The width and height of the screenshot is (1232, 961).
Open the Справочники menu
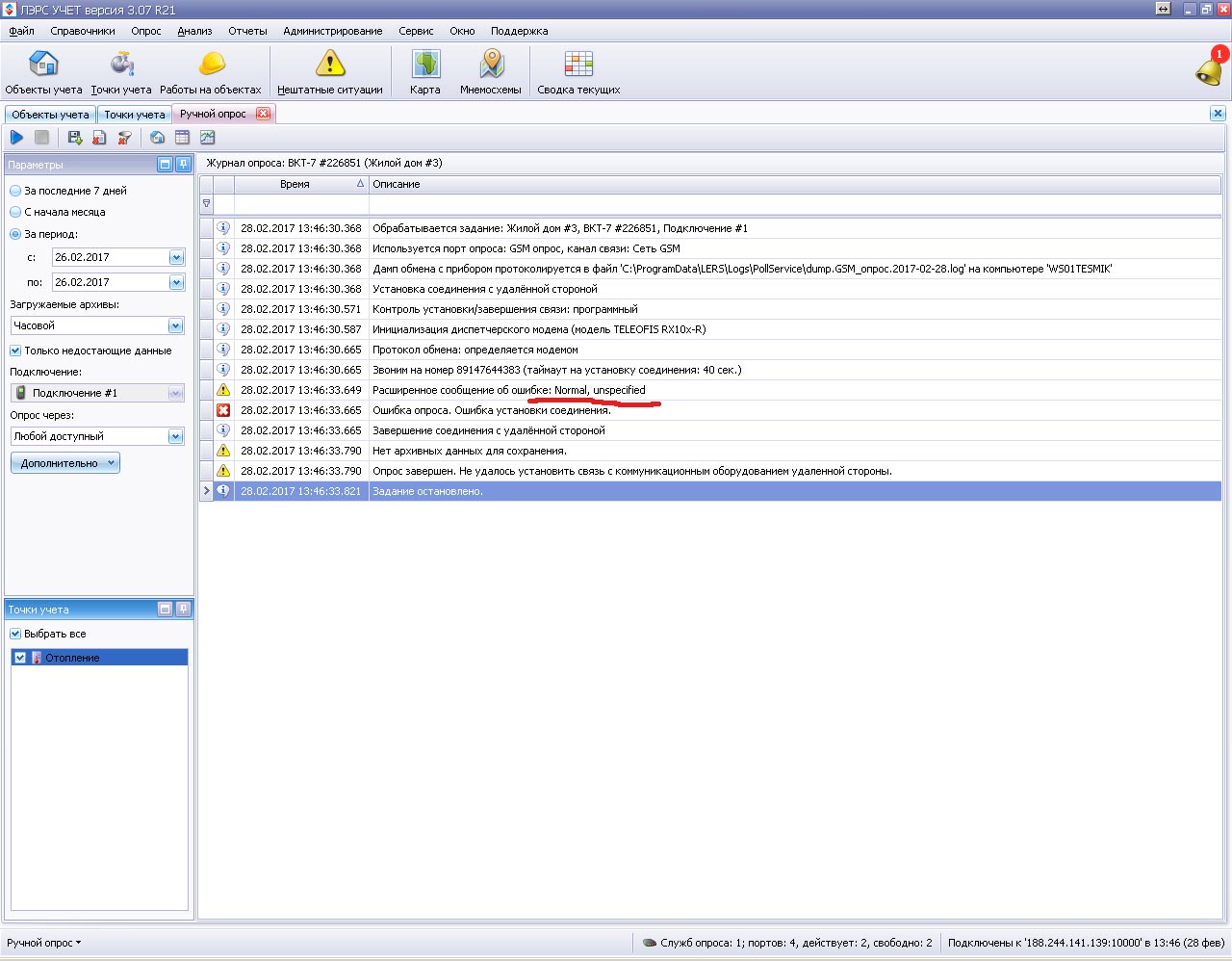pyautogui.click(x=83, y=31)
